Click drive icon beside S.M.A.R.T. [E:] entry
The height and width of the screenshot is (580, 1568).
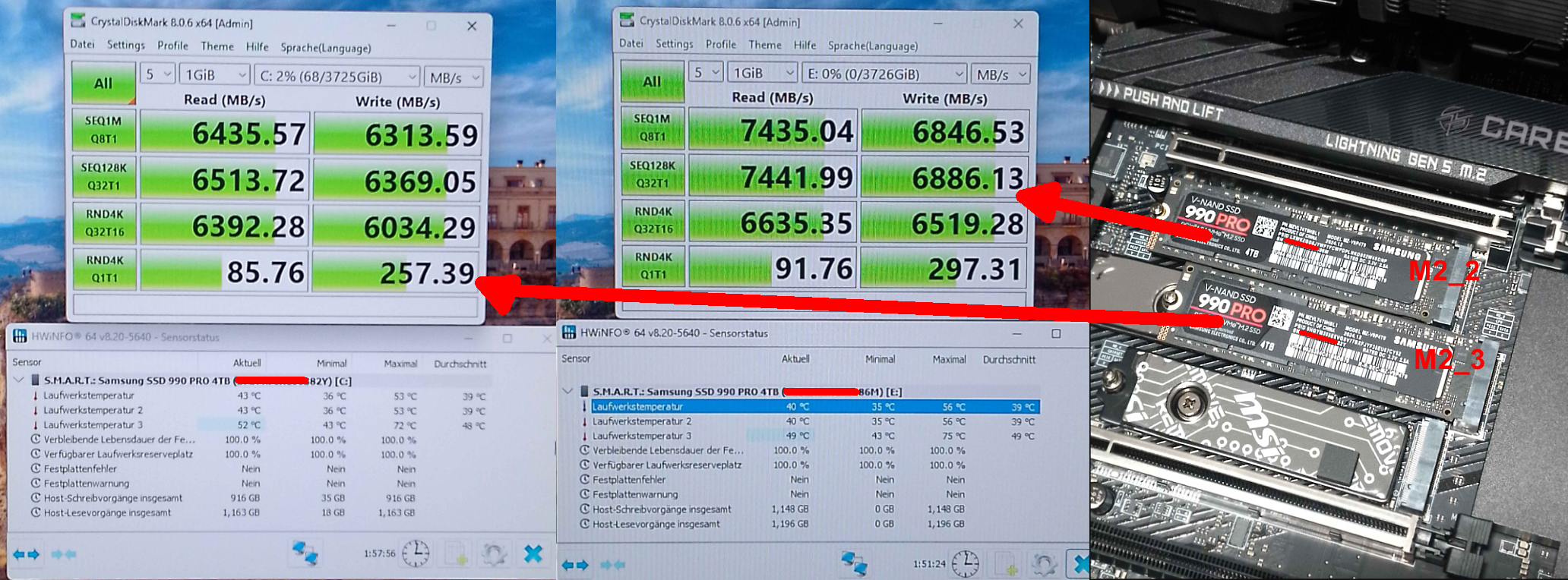click(584, 392)
